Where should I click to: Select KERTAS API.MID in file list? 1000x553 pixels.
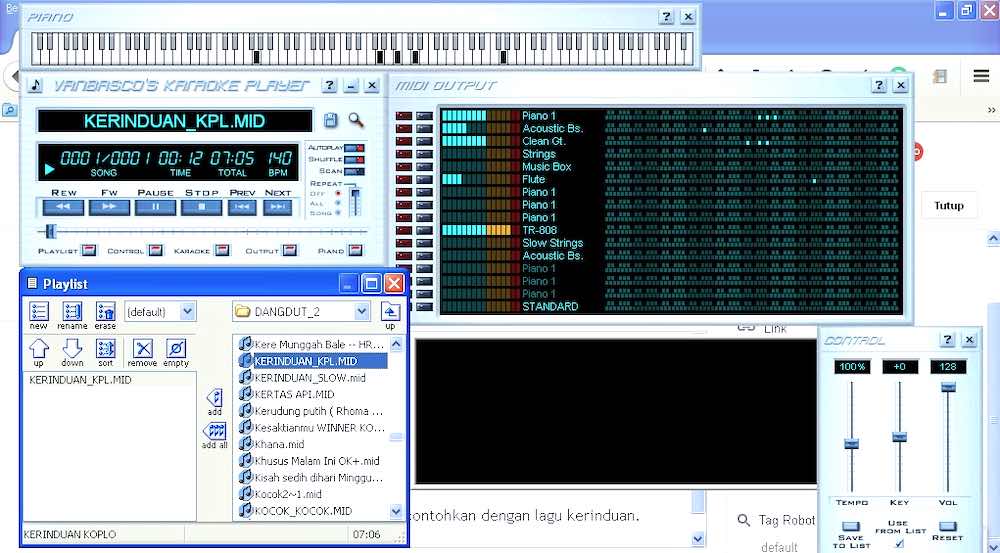pyautogui.click(x=294, y=394)
